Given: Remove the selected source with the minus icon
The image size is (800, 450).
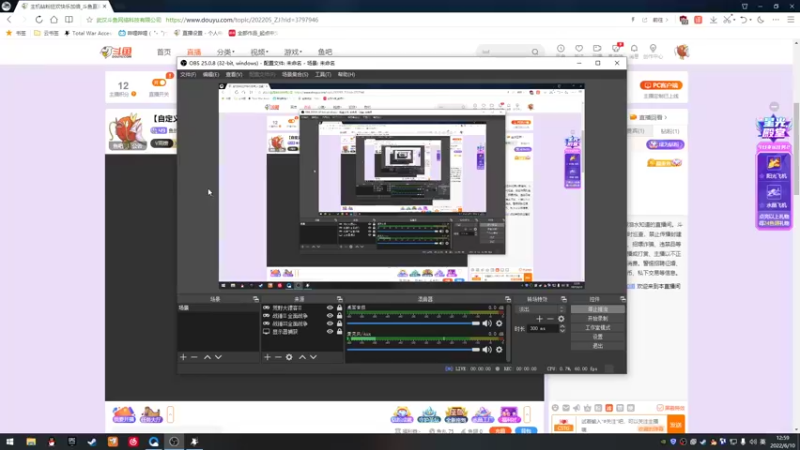Looking at the screenshot, I should click(x=278, y=357).
